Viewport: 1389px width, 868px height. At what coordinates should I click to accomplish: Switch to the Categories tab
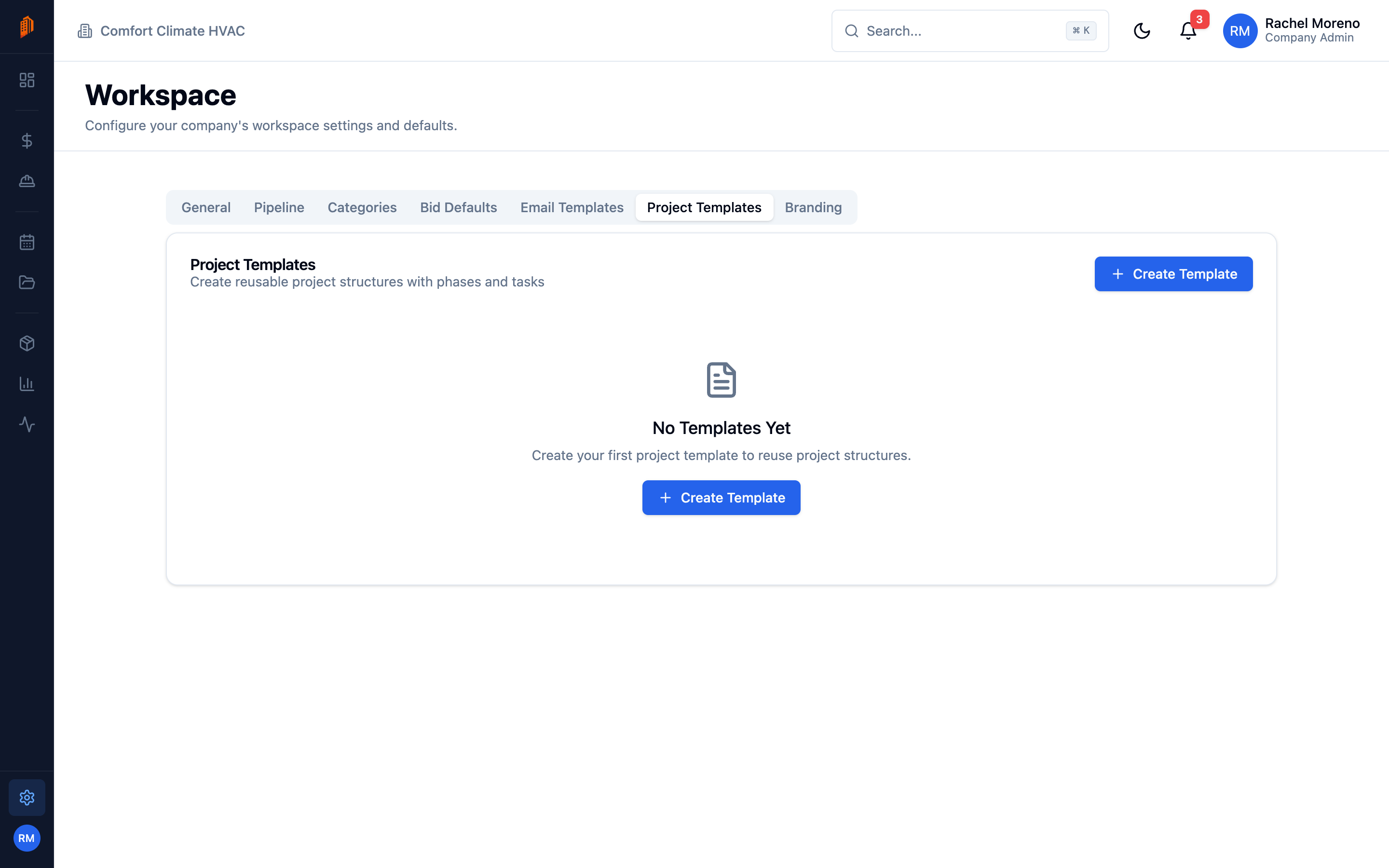(362, 207)
